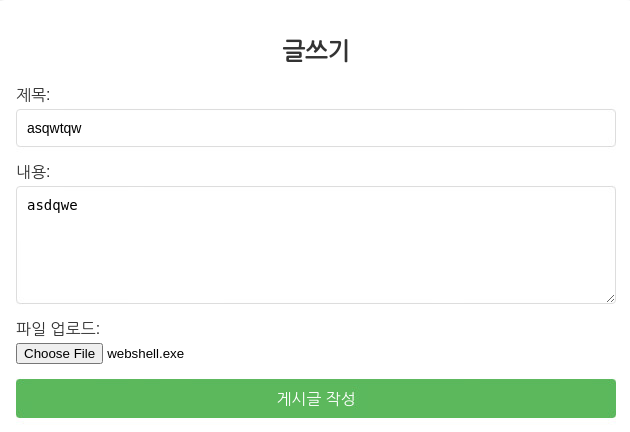Focus the 내용 content textarea
Screen dimensions: 630x432
(316, 245)
